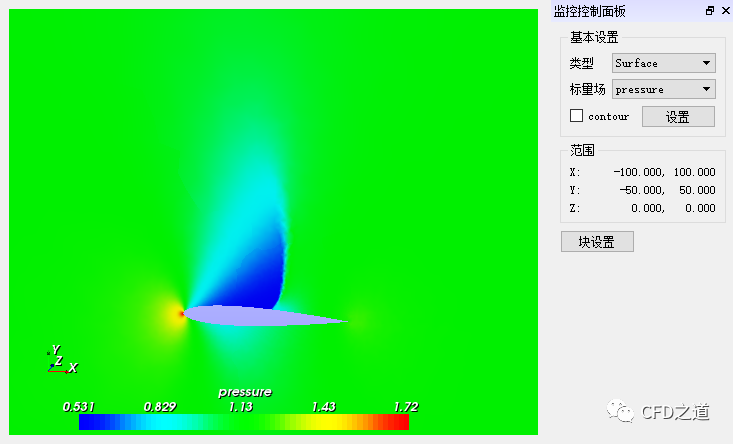The width and height of the screenshot is (733, 444).
Task: Click the red stagnation point at airfoil nose
Action: point(181,314)
